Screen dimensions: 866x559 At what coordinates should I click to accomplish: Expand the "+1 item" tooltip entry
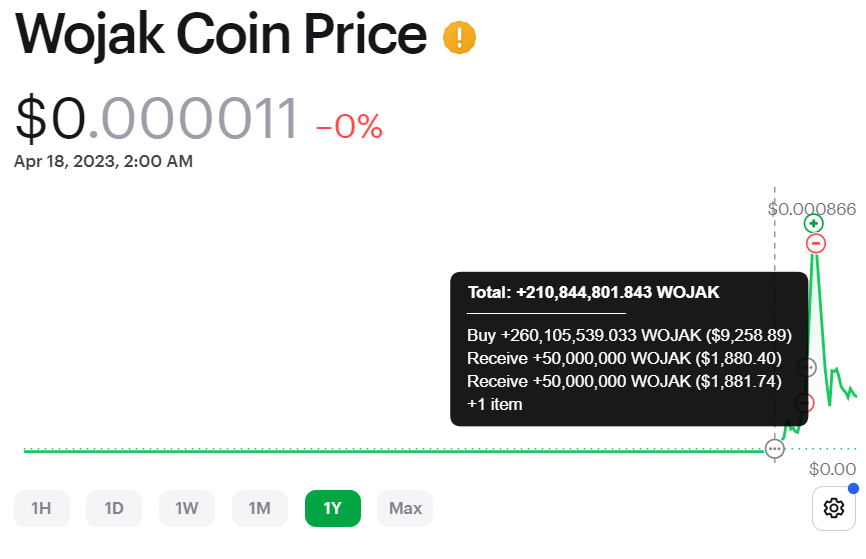tap(494, 404)
